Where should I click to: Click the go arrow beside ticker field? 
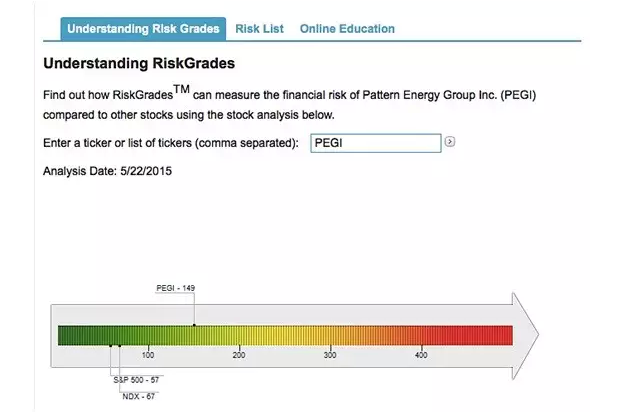click(x=450, y=142)
